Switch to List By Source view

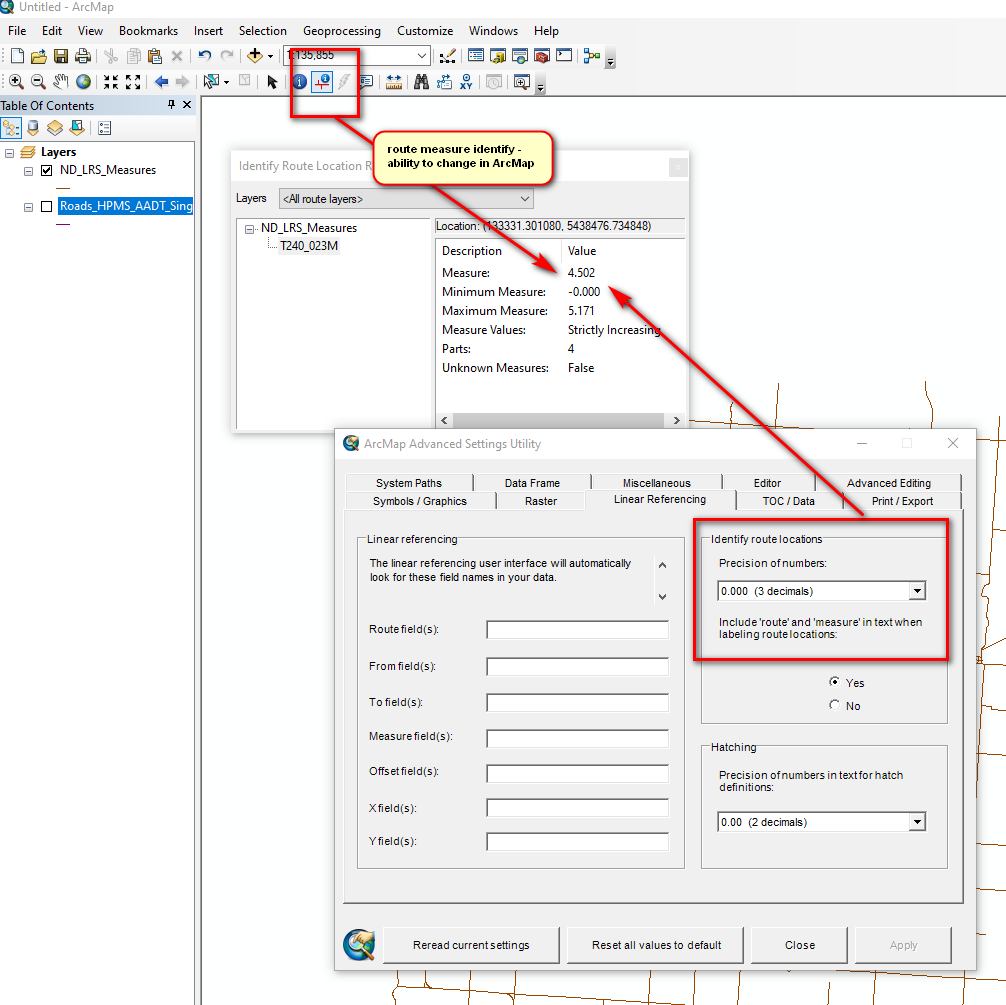coord(32,127)
